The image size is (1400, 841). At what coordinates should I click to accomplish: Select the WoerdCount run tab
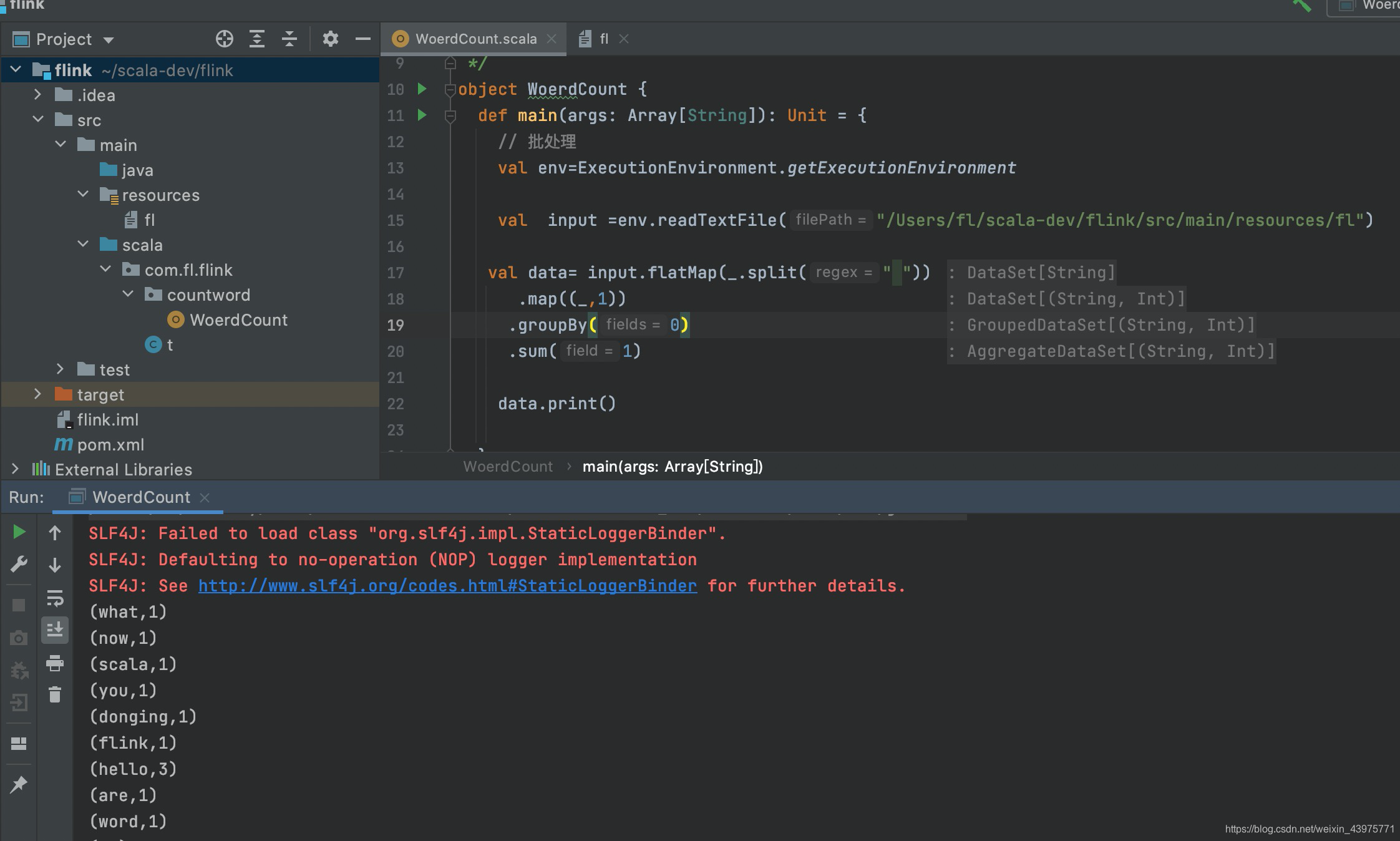coord(141,497)
